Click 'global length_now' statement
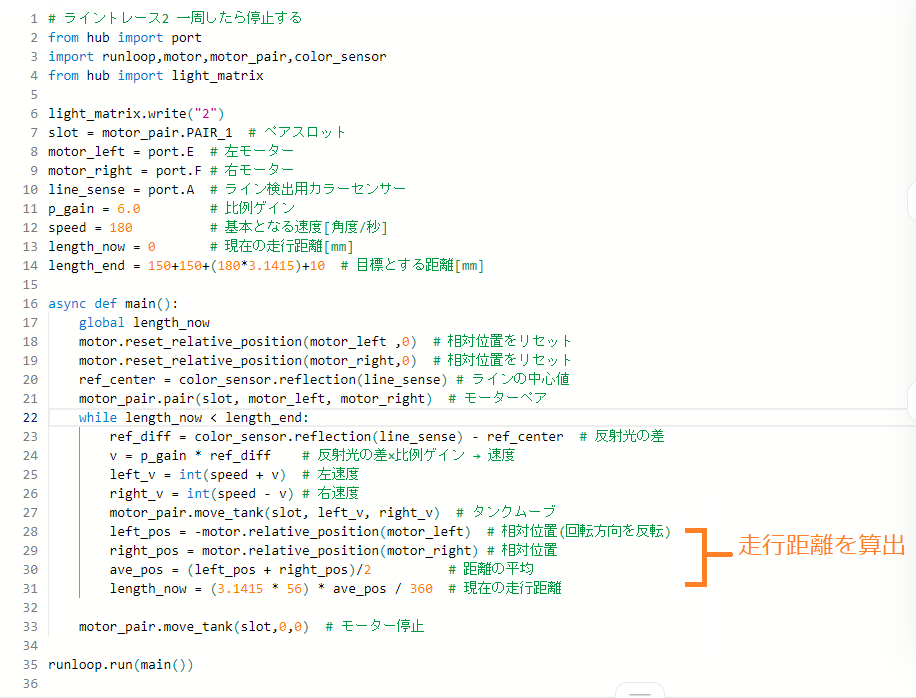The width and height of the screenshot is (916, 698). click(x=144, y=322)
